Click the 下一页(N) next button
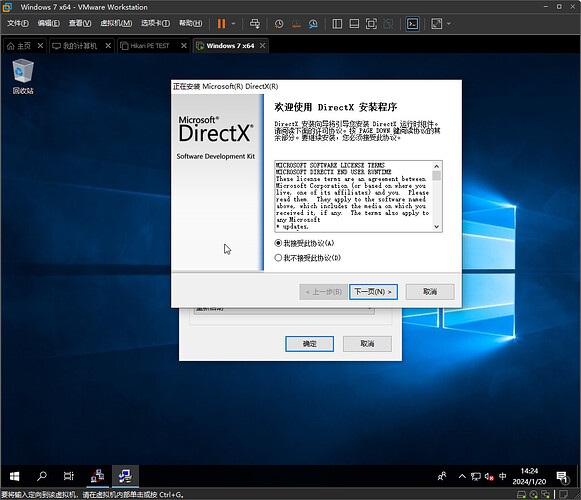The width and height of the screenshot is (581, 500). pos(374,292)
